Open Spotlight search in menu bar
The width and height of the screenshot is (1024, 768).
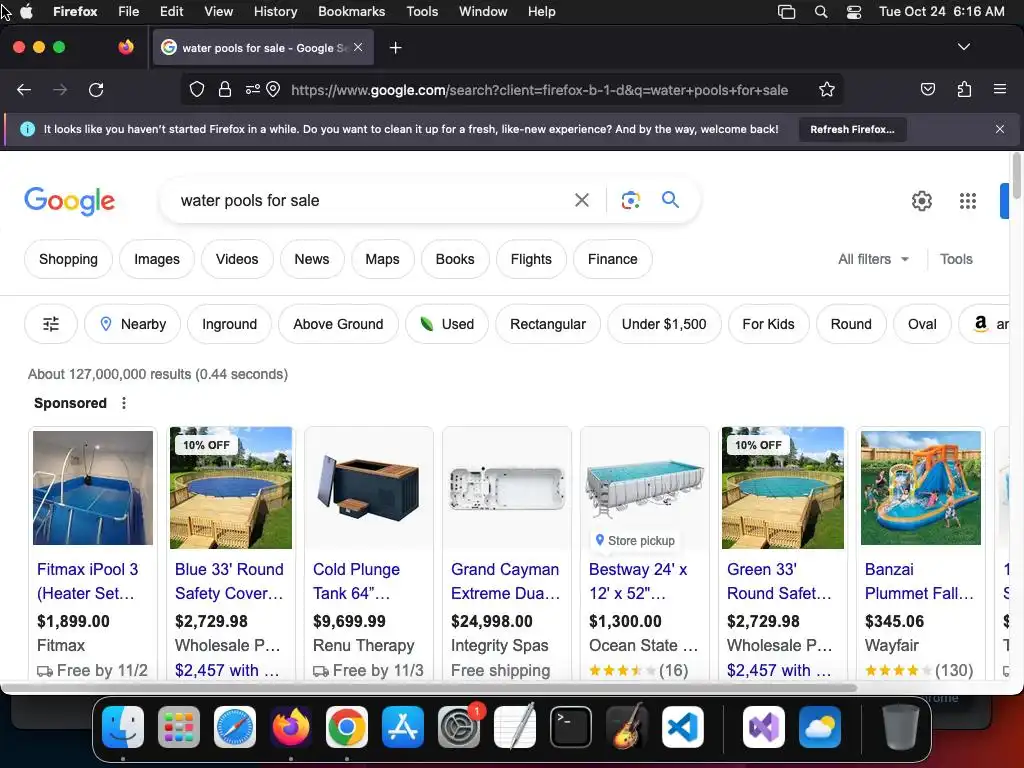821,12
